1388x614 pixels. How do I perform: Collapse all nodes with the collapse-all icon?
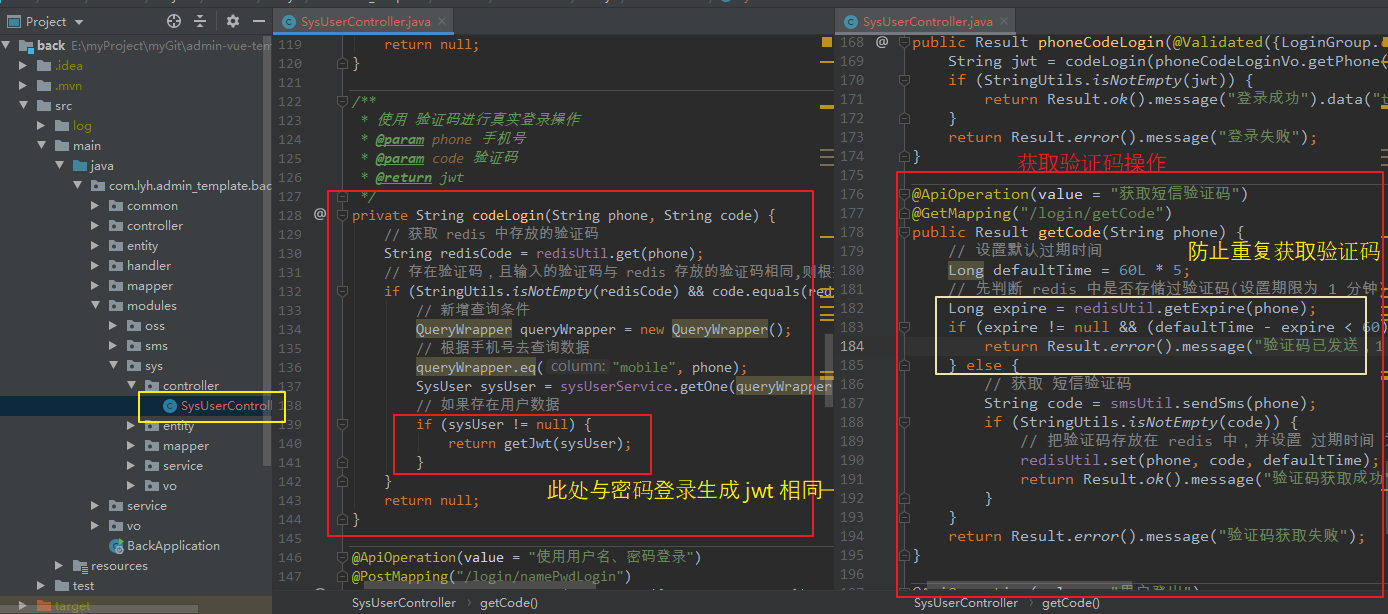(200, 21)
